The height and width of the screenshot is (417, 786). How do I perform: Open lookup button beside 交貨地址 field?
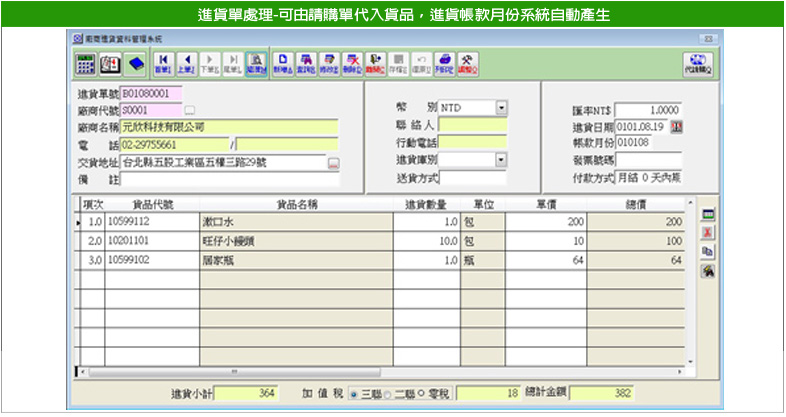[x=334, y=162]
